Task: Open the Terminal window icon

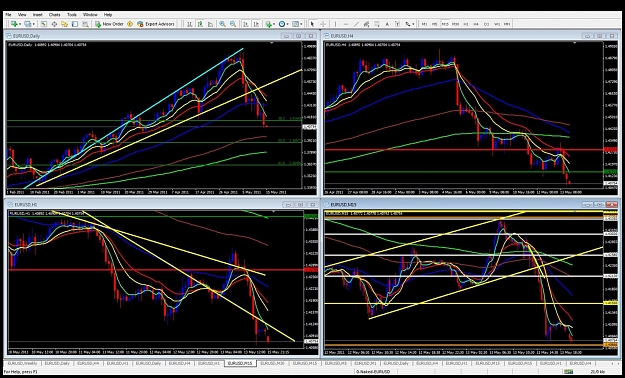Action: click(75, 24)
